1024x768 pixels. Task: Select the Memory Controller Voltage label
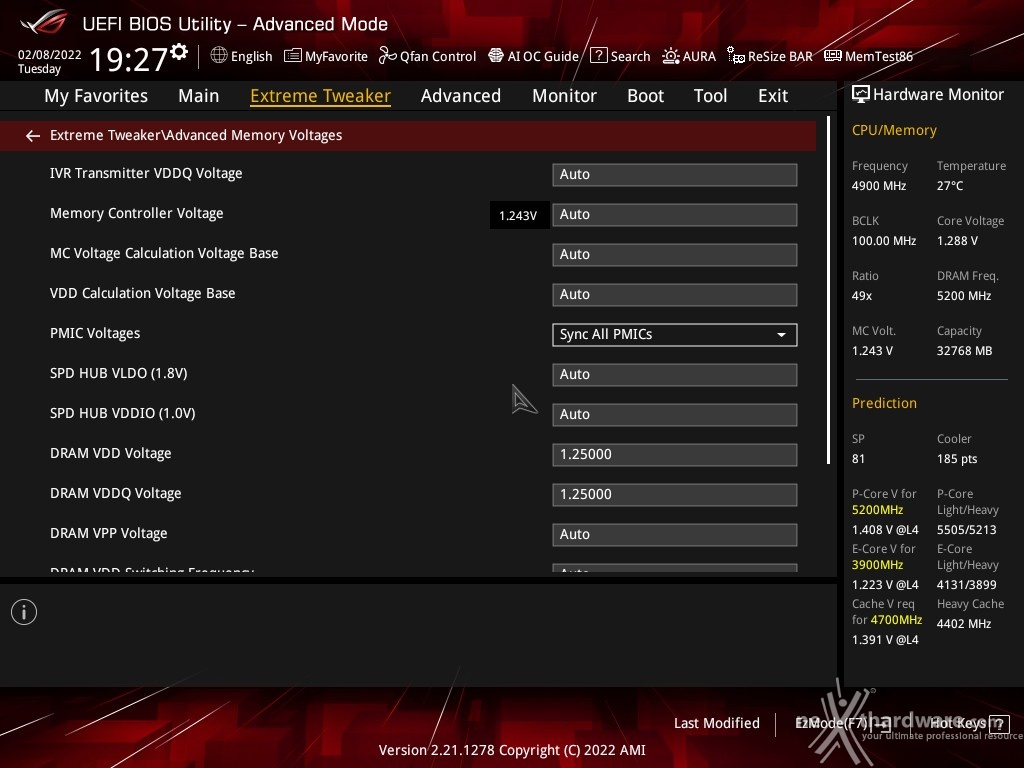136,213
